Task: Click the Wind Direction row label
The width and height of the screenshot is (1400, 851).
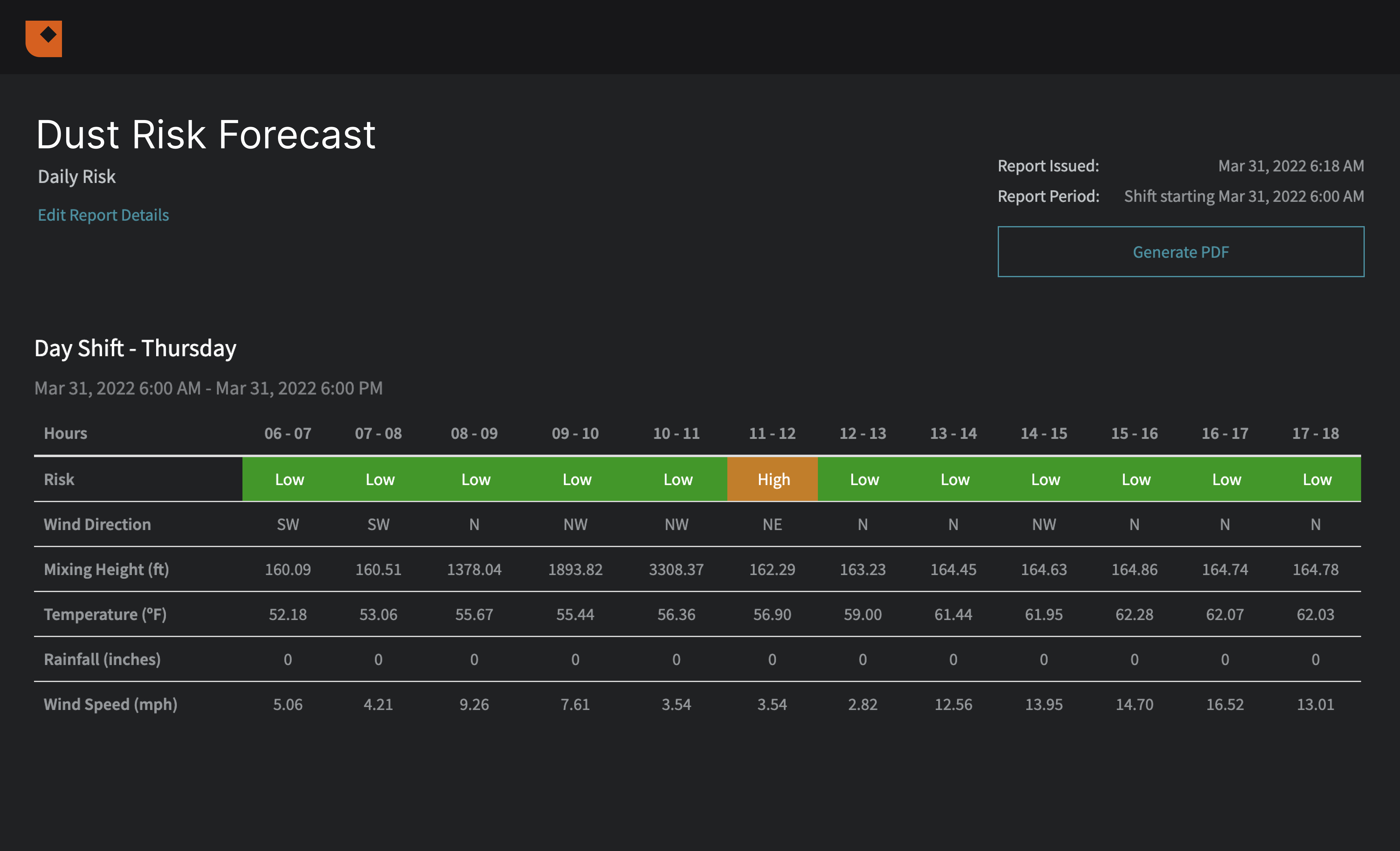Action: pos(97,524)
